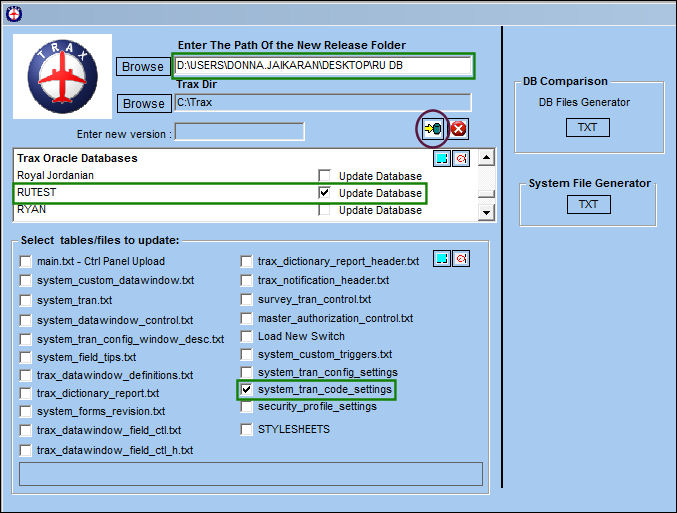Browse for the new release folder
The height and width of the screenshot is (513, 677).
pyautogui.click(x=143, y=67)
